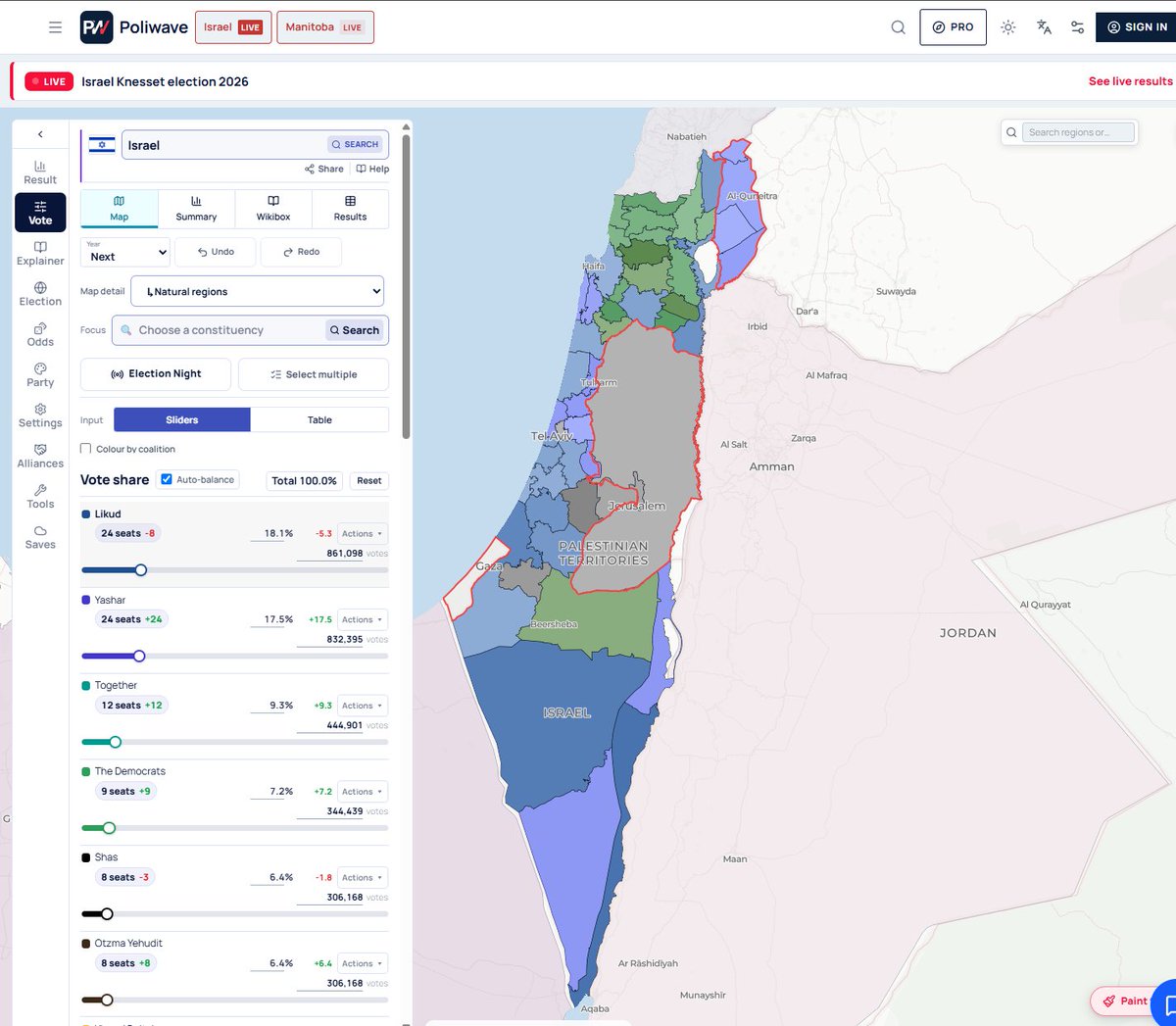The image size is (1176, 1026).
Task: Focus the Search regions input on map
Action: click(x=1079, y=132)
